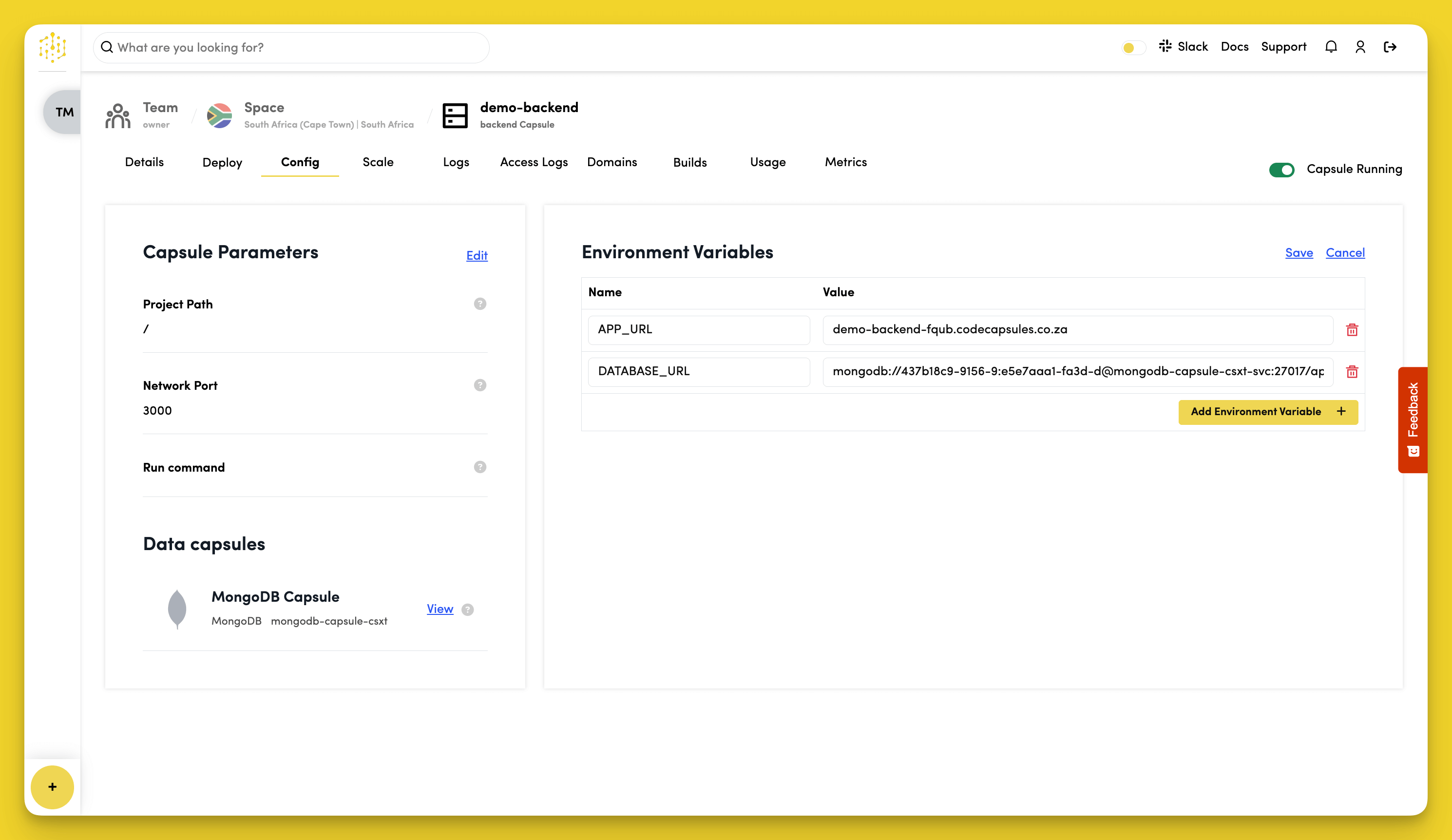Viewport: 1452px width, 840px height.
Task: Click the Project Path help icon
Action: coord(479,304)
